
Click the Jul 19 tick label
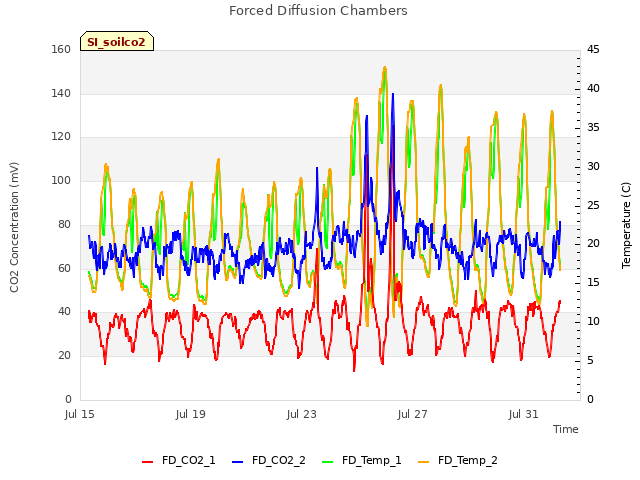[191, 414]
